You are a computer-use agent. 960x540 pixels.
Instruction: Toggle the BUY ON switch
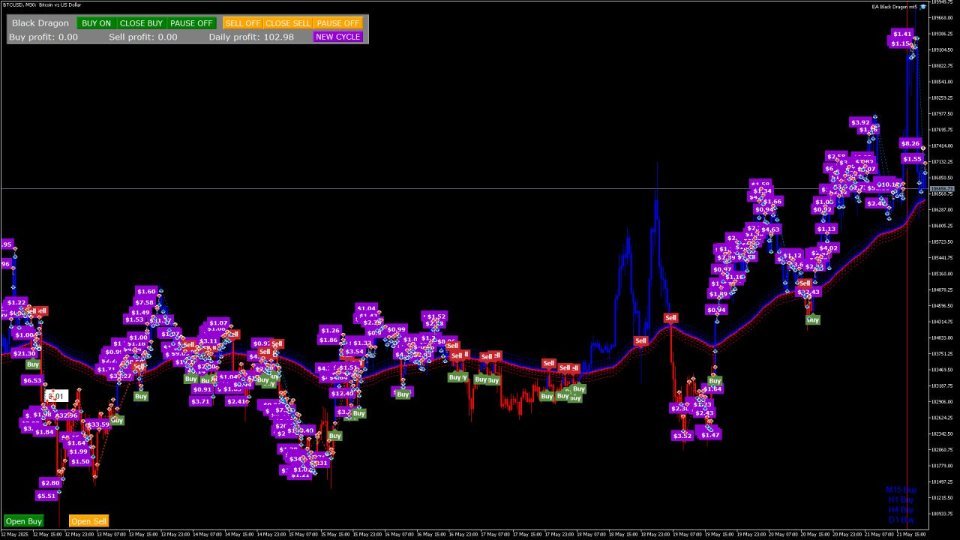[96, 23]
